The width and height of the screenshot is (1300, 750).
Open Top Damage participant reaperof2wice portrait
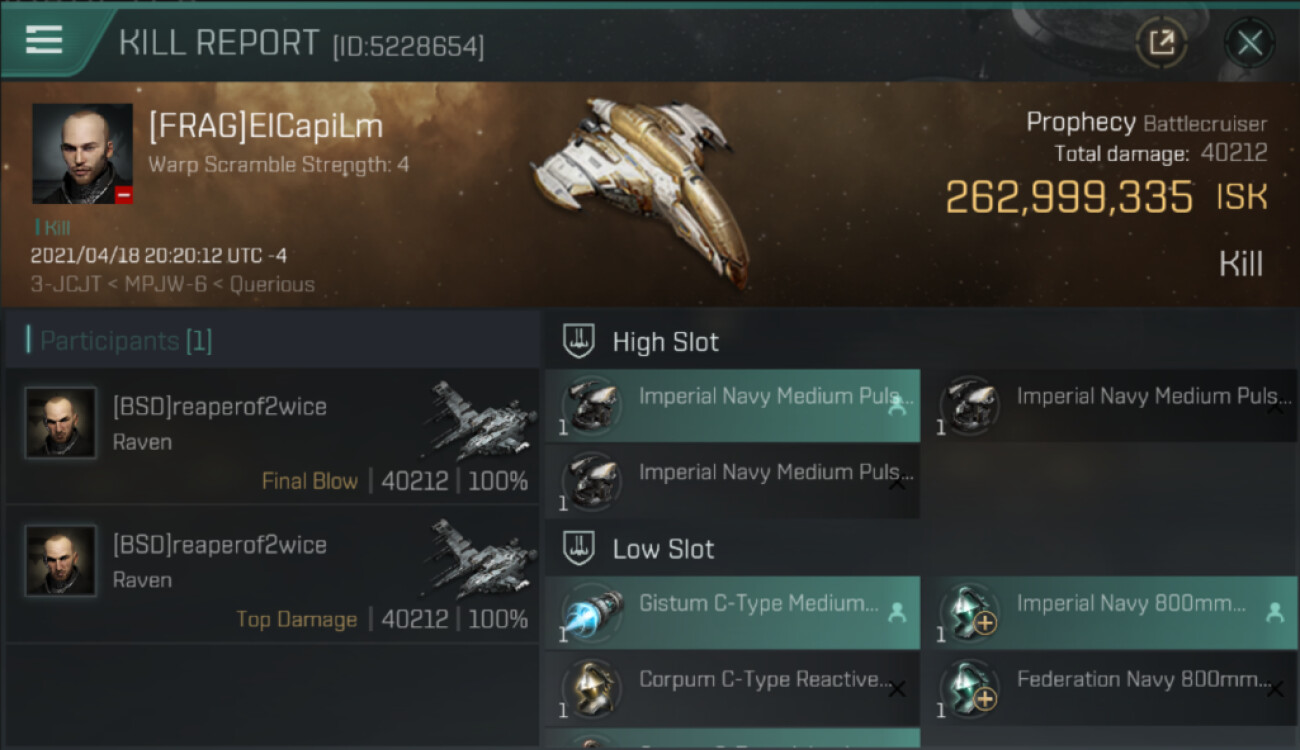tap(61, 561)
